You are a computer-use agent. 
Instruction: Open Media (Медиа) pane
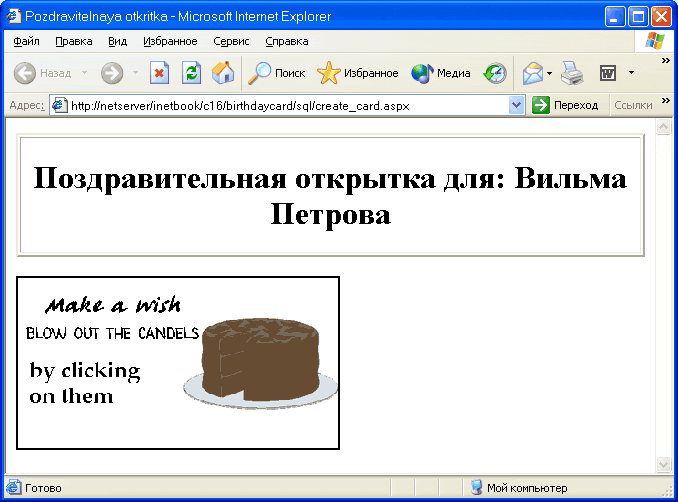coord(441,73)
